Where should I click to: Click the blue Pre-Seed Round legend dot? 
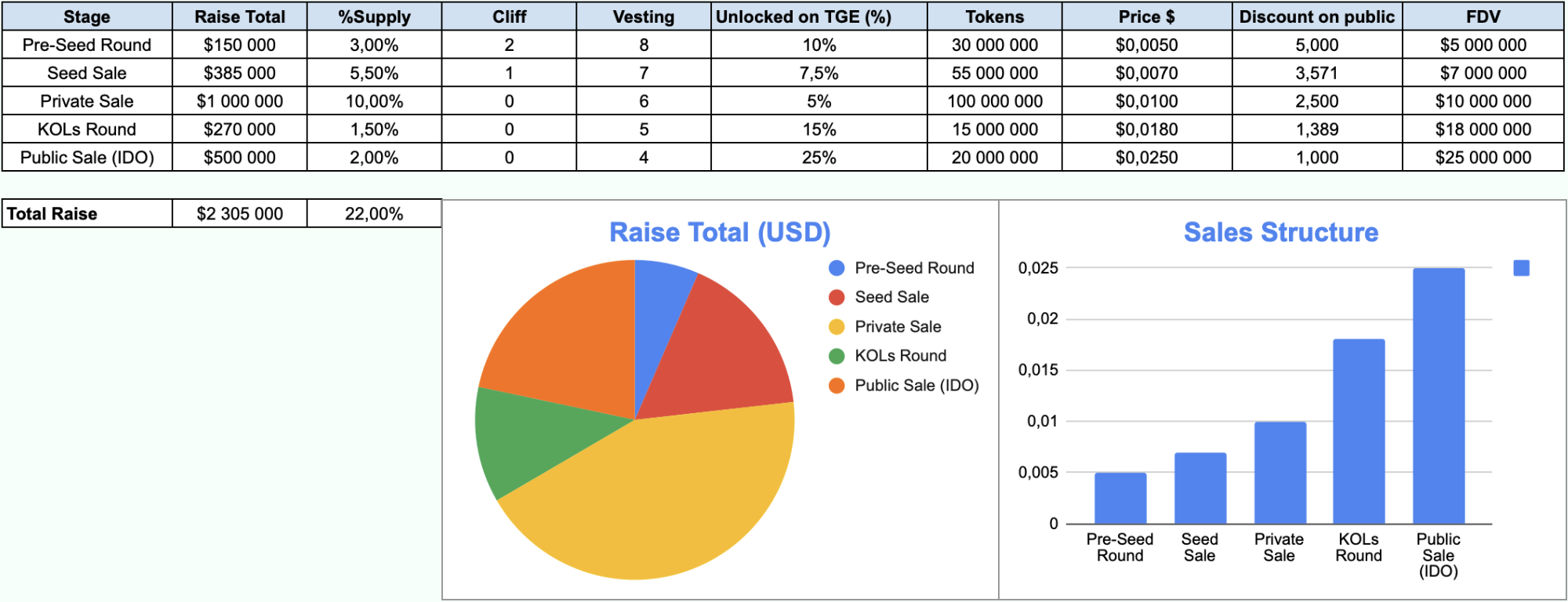point(837,268)
